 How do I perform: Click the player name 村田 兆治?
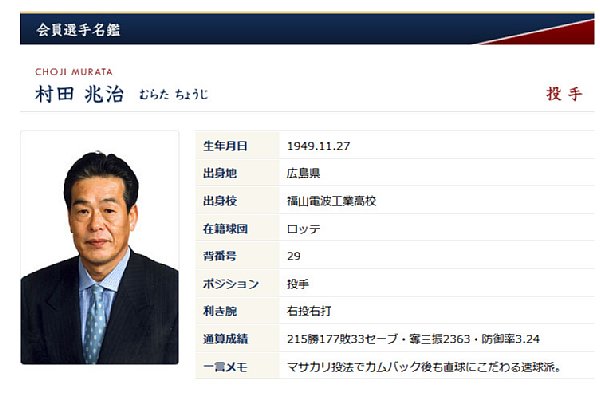coord(80,94)
